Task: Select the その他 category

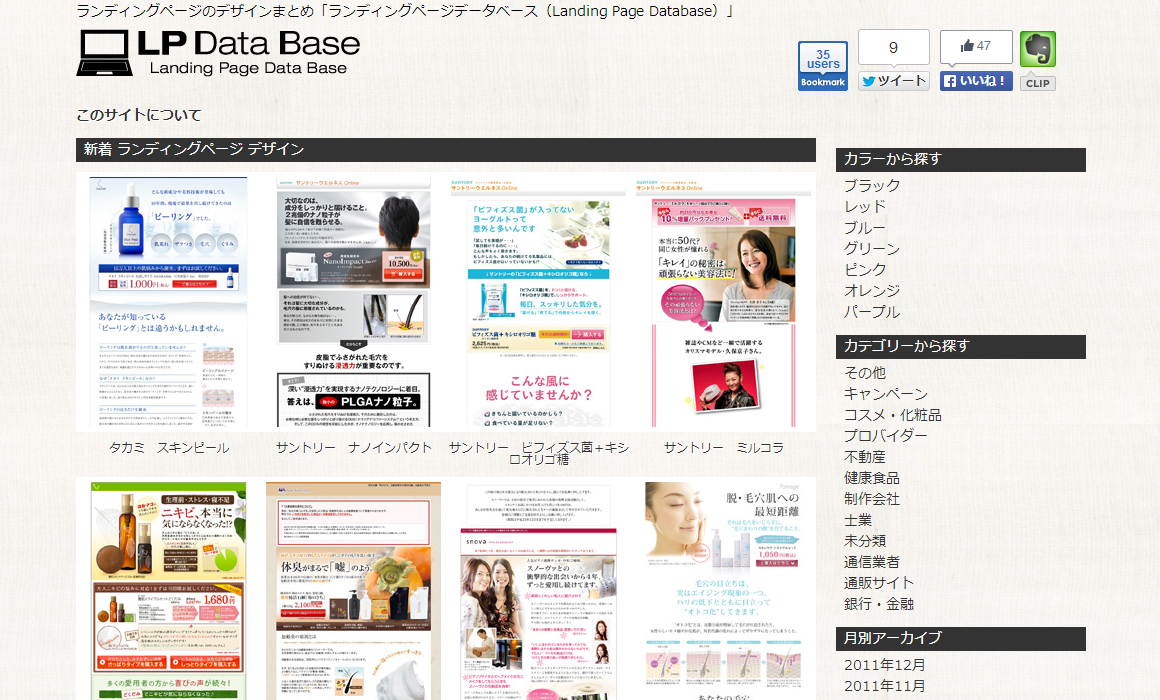Action: [x=865, y=373]
